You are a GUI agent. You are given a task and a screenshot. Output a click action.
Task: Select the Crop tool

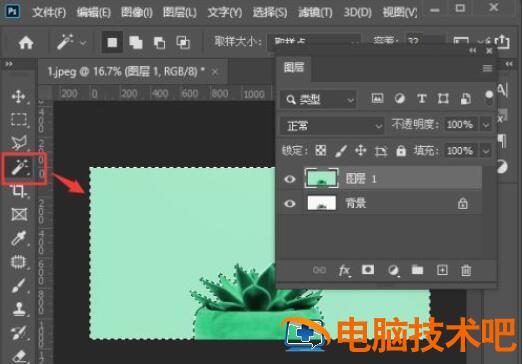[x=18, y=191]
